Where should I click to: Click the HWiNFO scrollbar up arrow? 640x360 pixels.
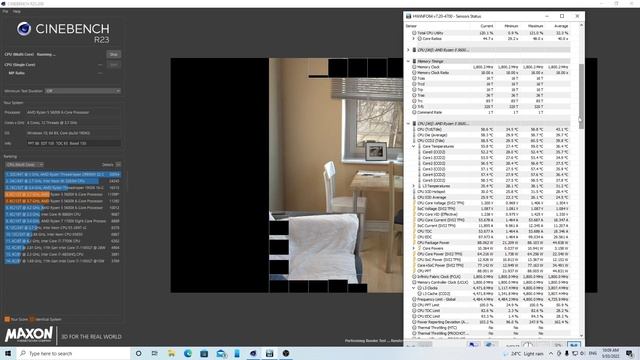click(x=581, y=25)
